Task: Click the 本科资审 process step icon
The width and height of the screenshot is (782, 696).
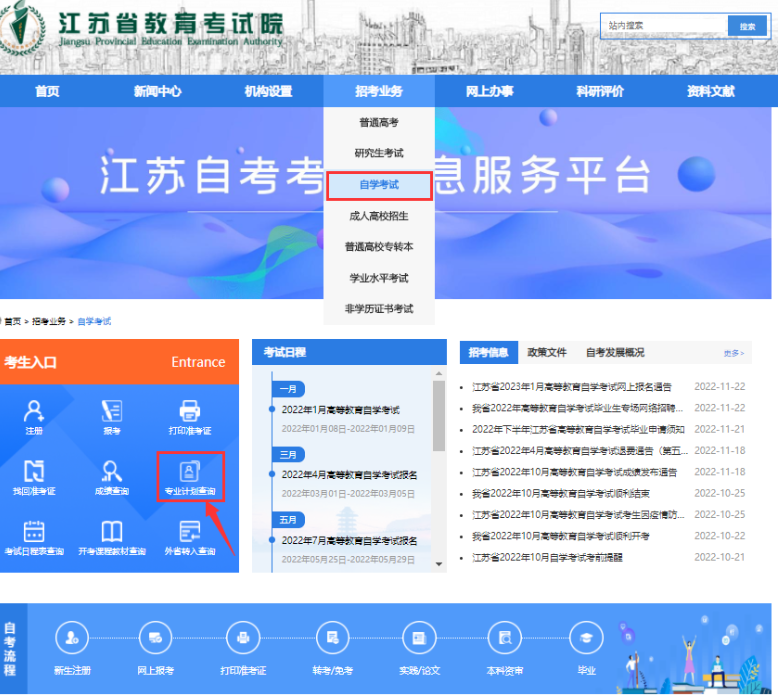Action: tap(505, 638)
